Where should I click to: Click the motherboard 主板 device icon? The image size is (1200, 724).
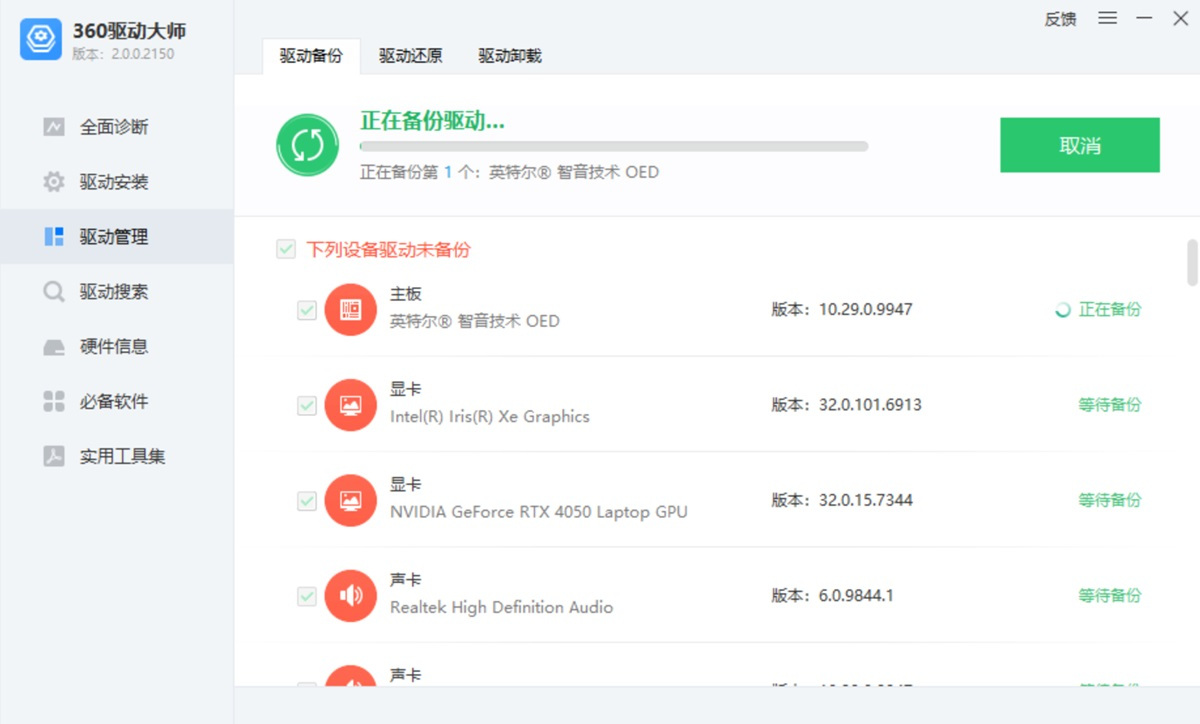point(351,309)
